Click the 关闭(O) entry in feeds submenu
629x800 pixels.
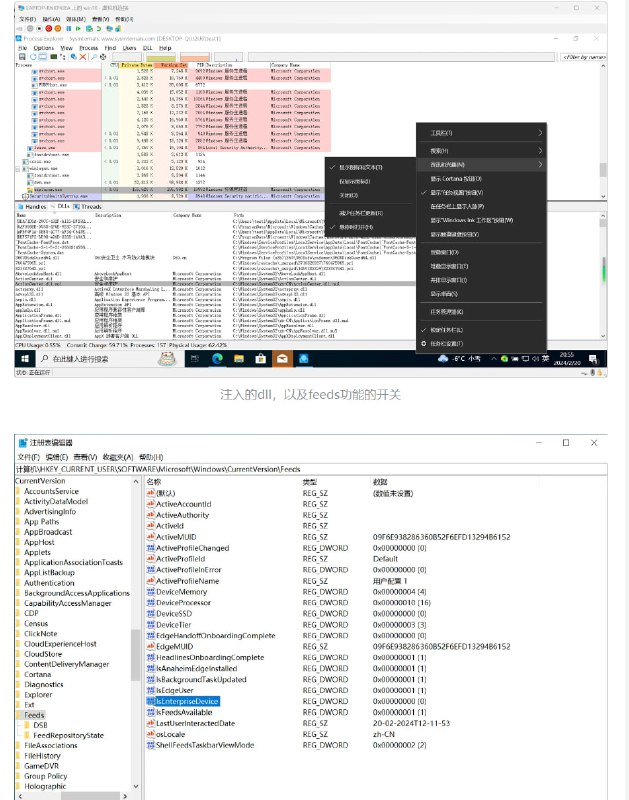[370, 195]
